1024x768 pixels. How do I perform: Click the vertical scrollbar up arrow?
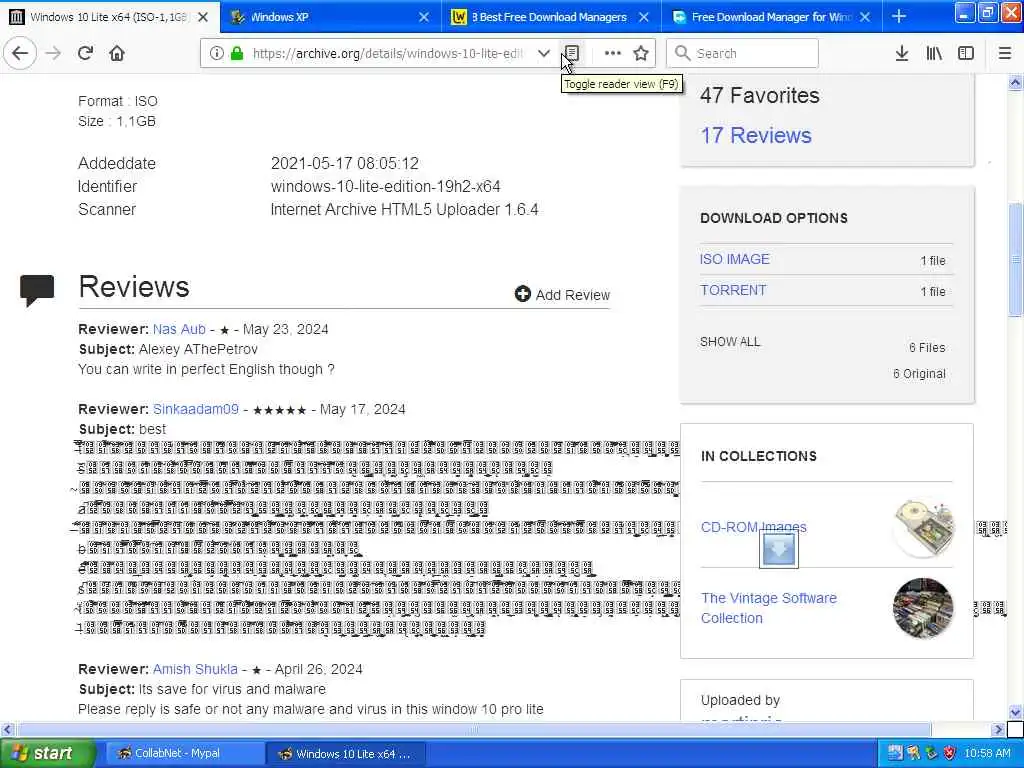(x=1015, y=82)
